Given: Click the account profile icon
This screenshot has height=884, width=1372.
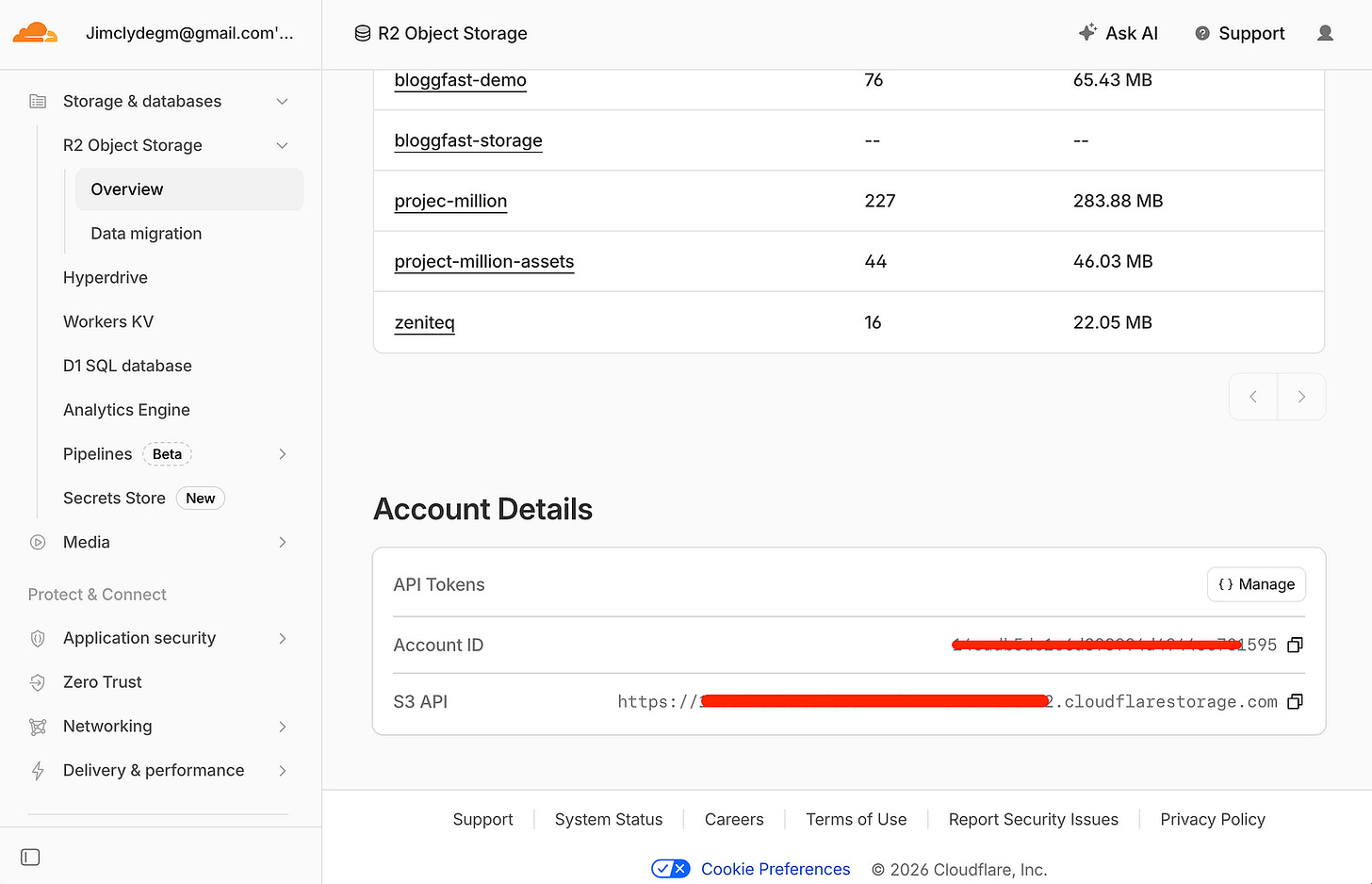Looking at the screenshot, I should click(x=1325, y=33).
